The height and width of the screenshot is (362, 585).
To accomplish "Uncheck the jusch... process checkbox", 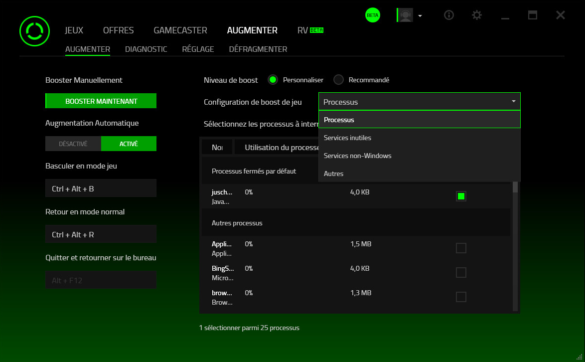I will pyautogui.click(x=461, y=196).
